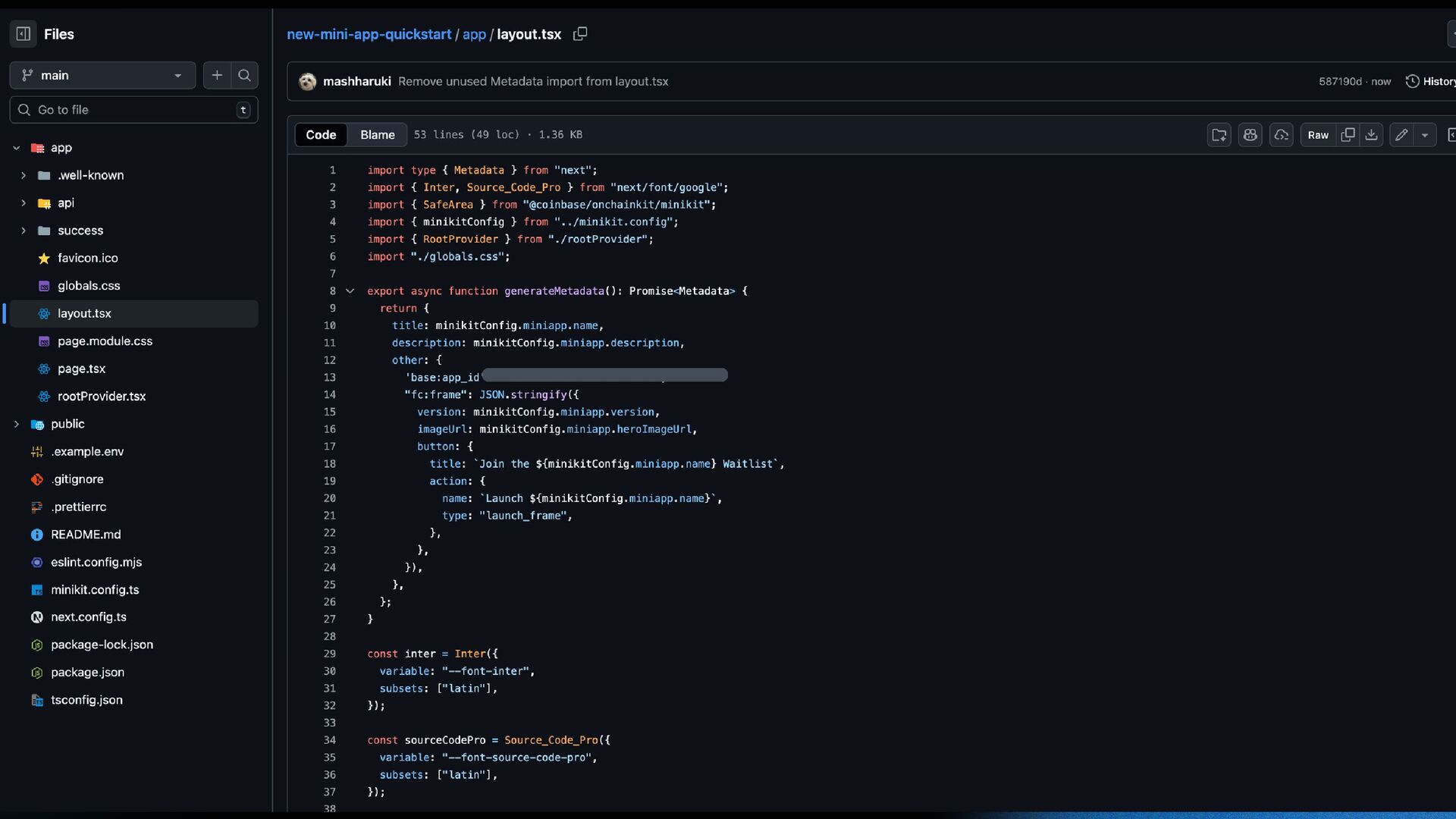This screenshot has width=1456, height=819.
Task: Open the file search magnifier icon
Action: click(x=244, y=75)
